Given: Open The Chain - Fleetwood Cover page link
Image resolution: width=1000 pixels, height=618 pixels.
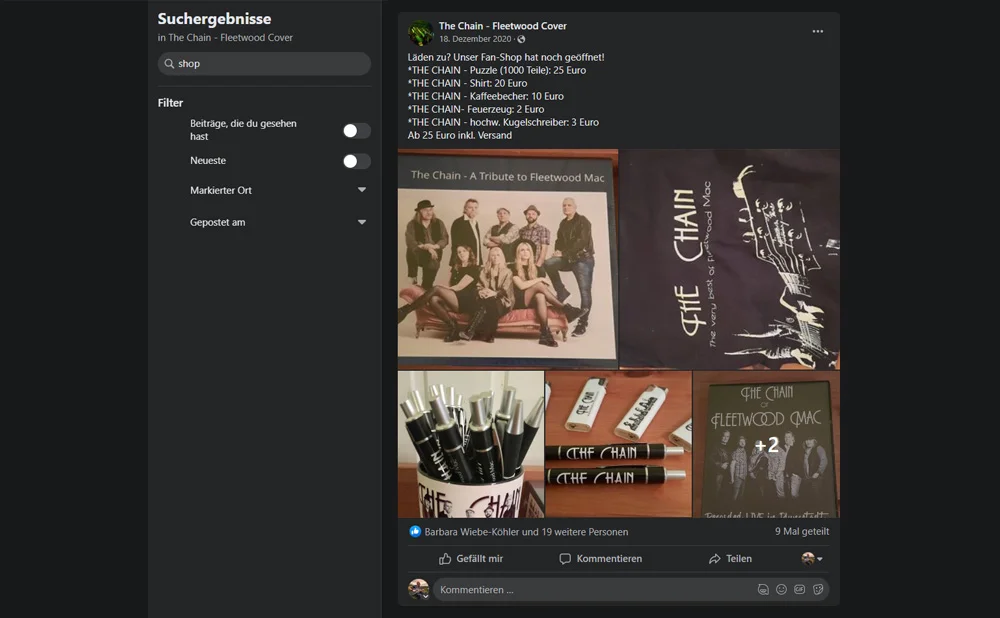Looking at the screenshot, I should [503, 26].
